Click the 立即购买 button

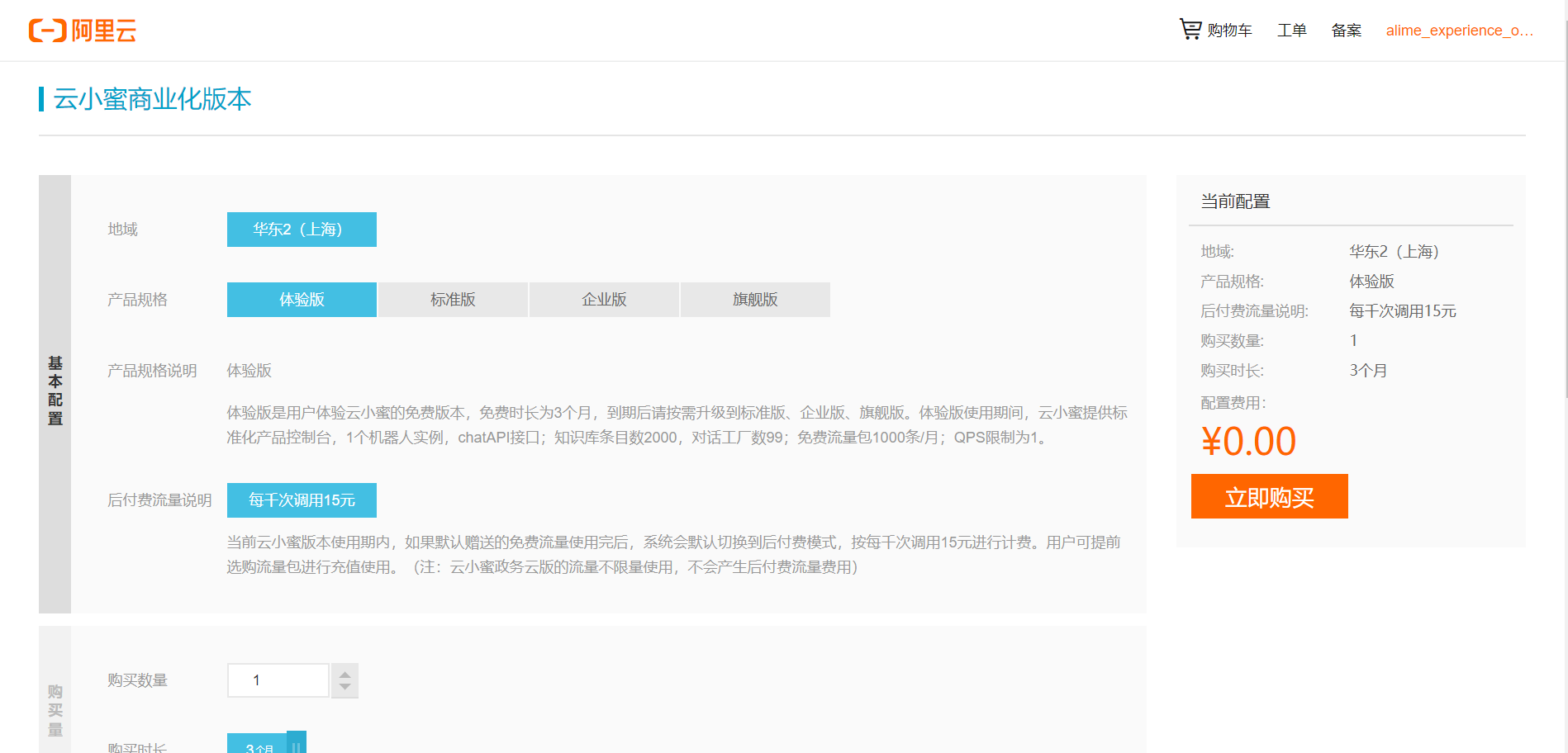point(1269,496)
